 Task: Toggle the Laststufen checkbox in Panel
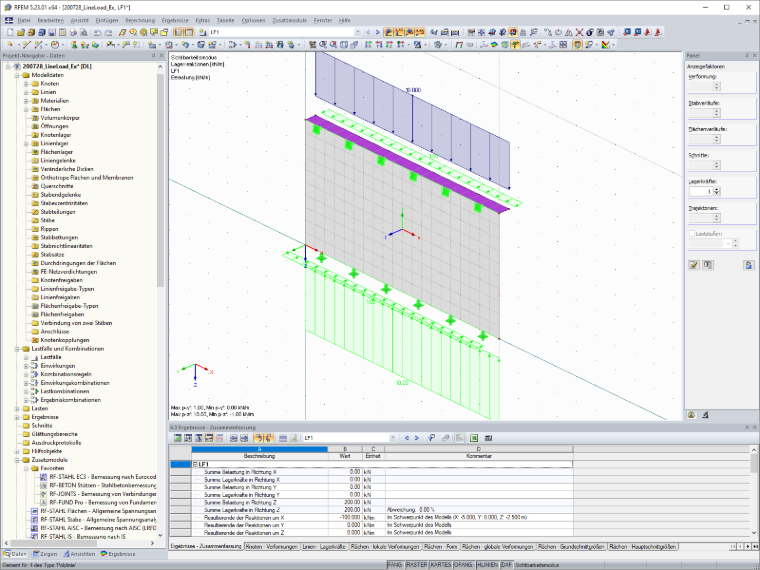[692, 234]
